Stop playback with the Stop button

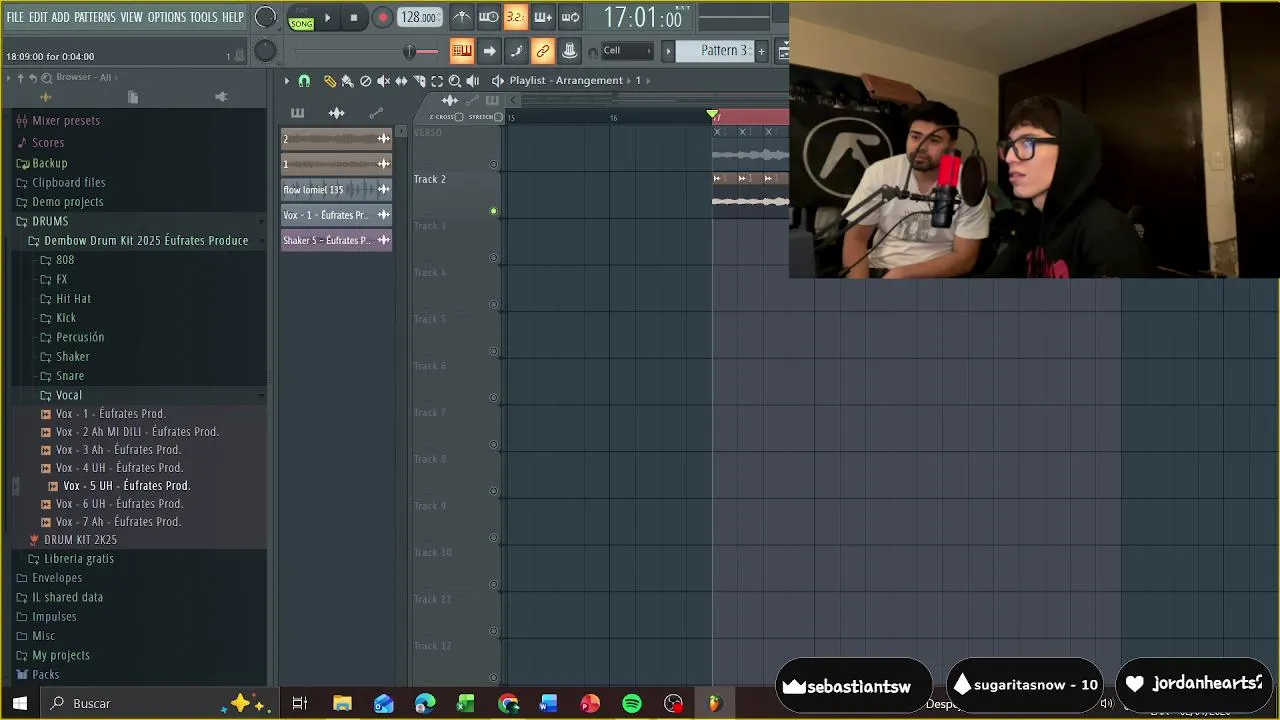click(353, 17)
